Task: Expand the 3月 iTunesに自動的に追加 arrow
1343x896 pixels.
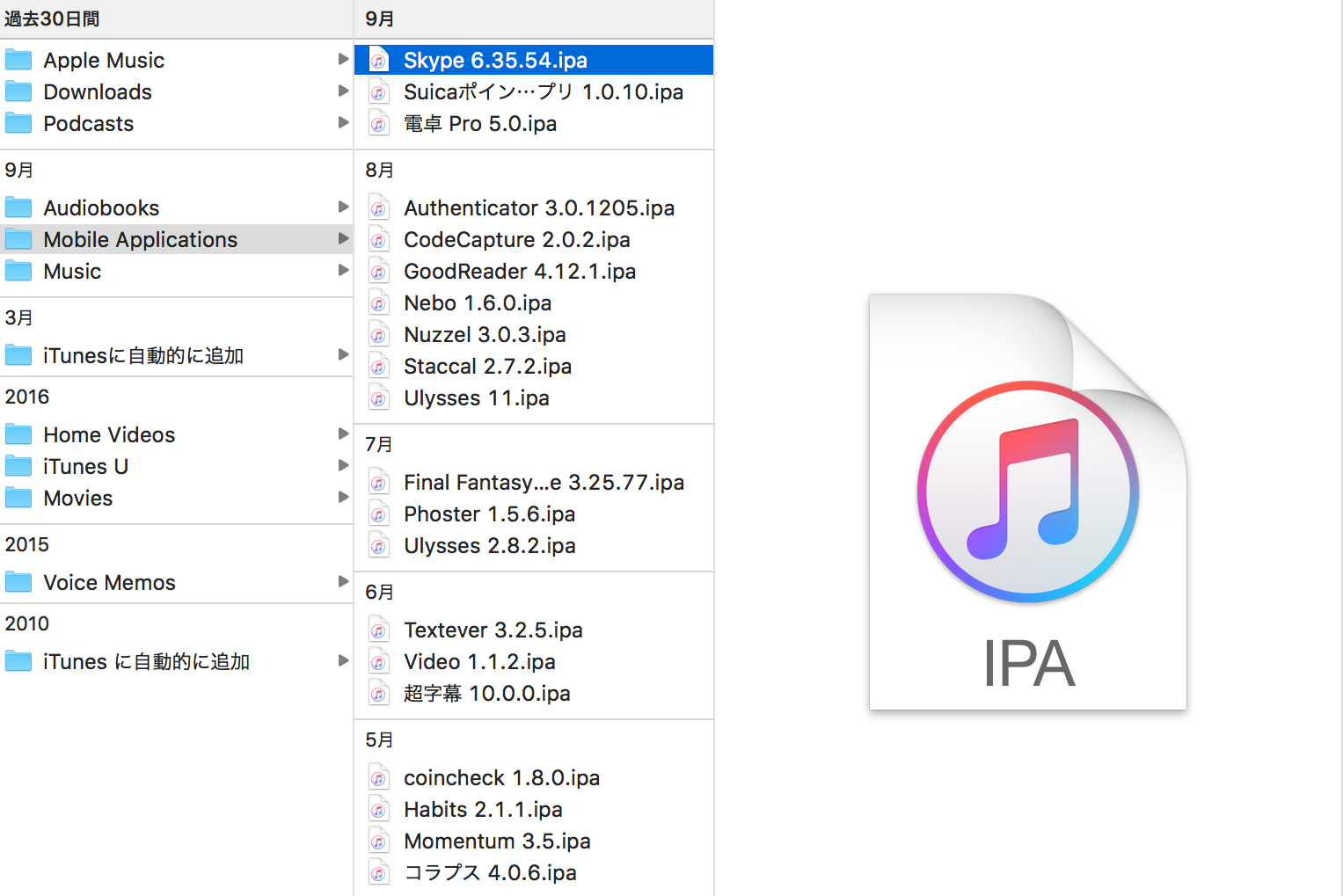Action: [343, 354]
